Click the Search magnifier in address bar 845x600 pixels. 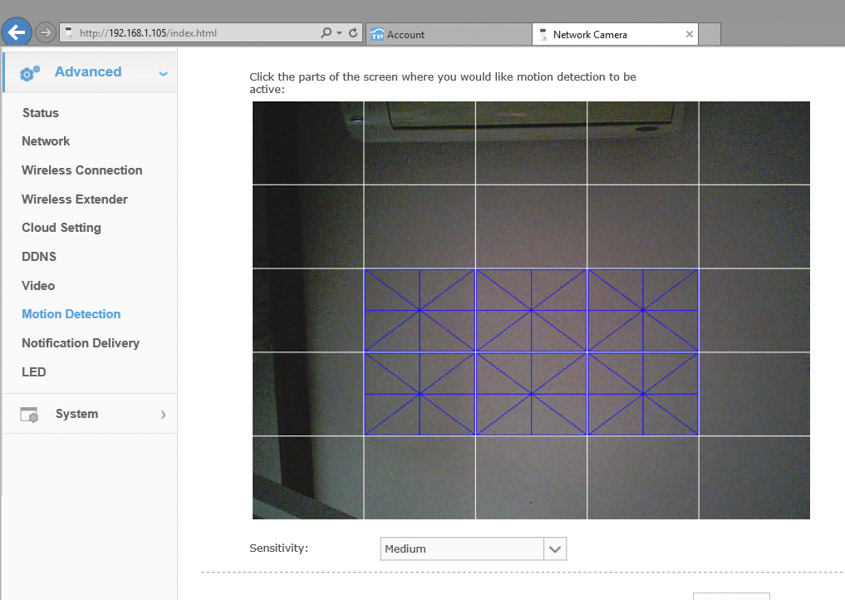(x=326, y=33)
